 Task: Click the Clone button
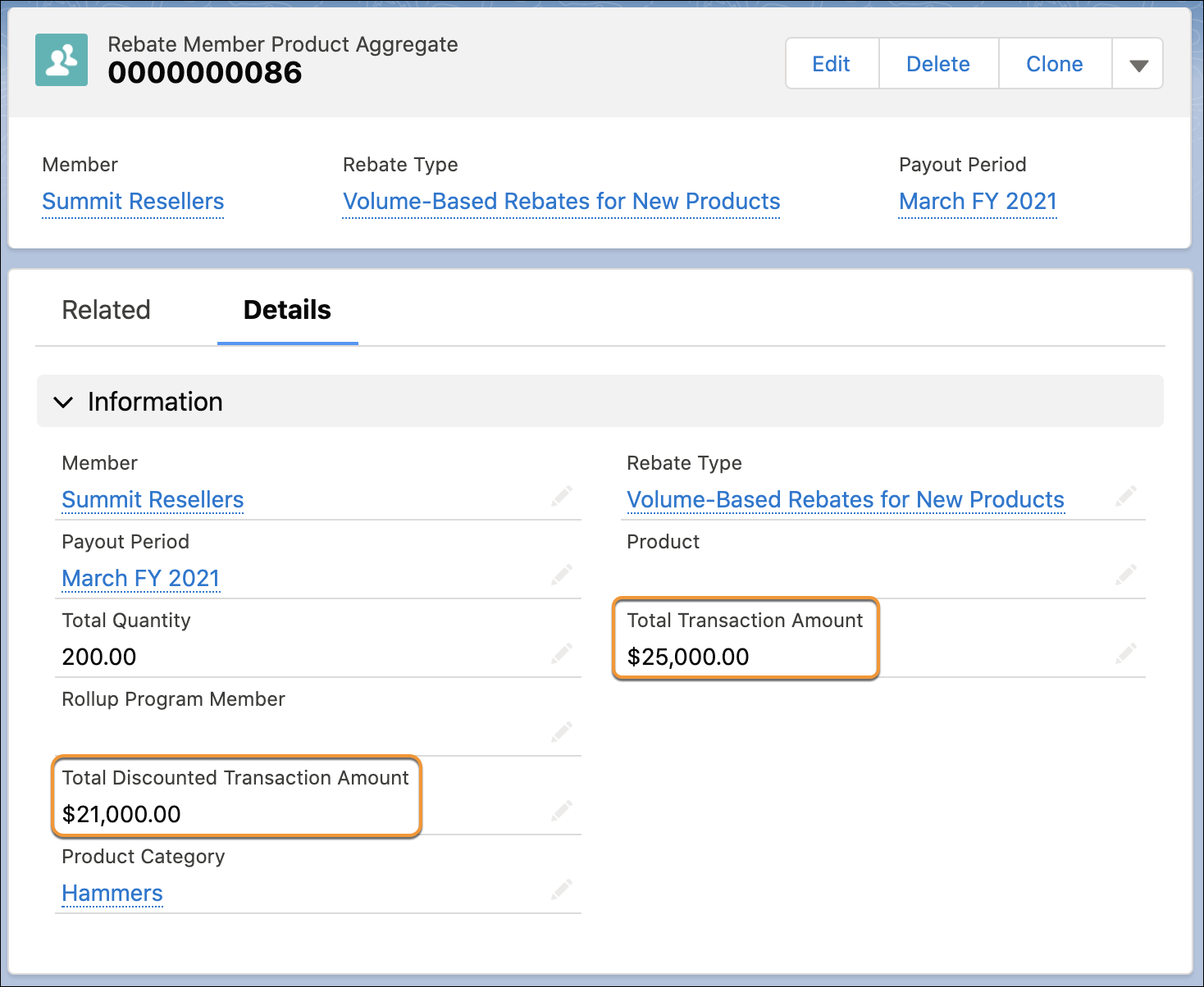click(1054, 63)
